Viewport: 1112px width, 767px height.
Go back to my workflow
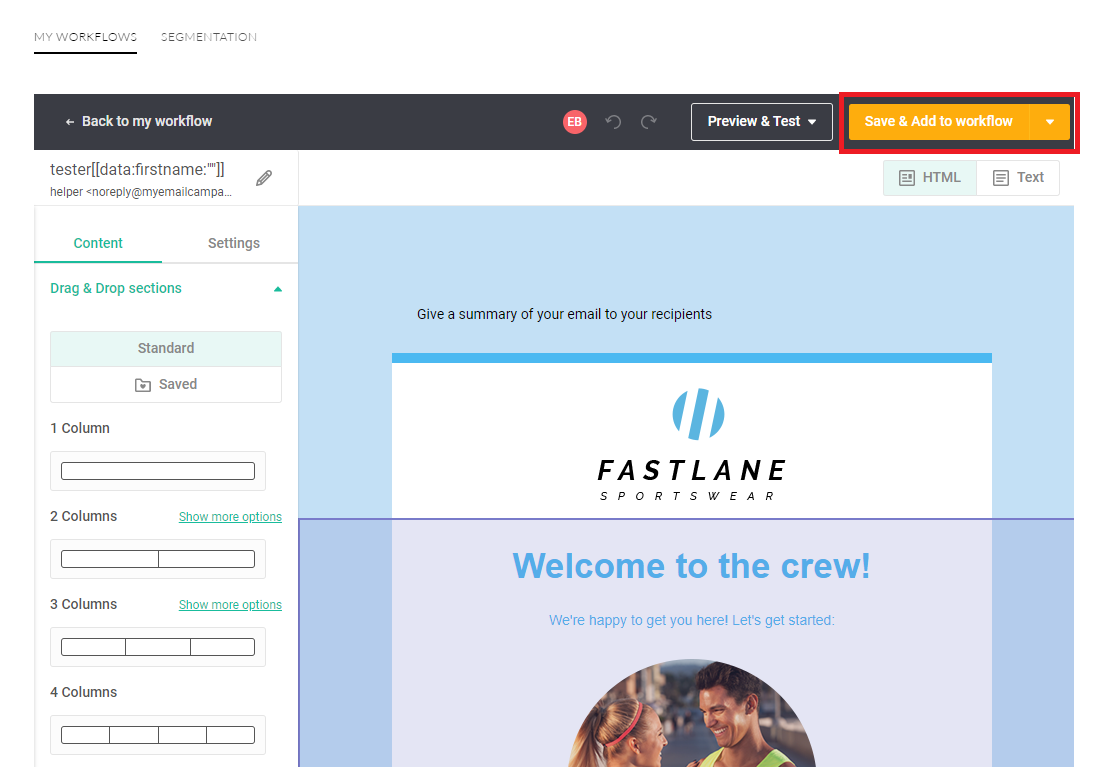(x=139, y=121)
